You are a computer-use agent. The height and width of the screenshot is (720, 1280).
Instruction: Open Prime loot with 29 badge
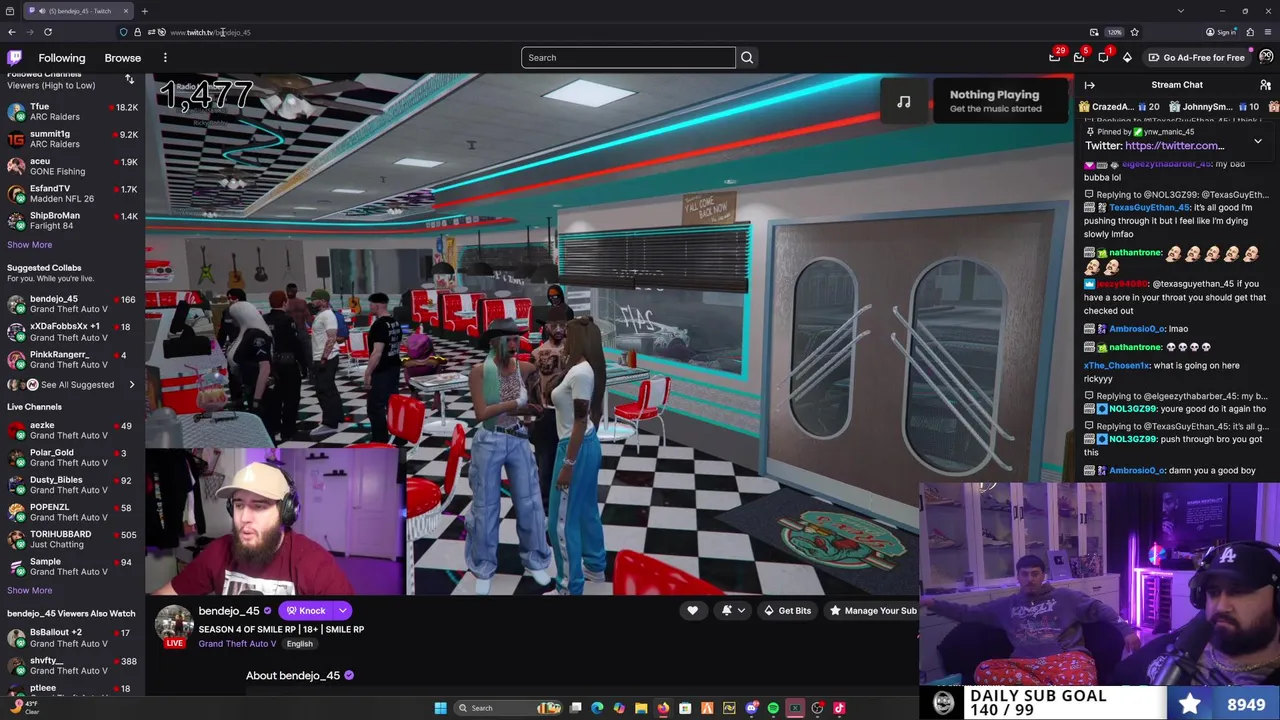(x=1054, y=57)
